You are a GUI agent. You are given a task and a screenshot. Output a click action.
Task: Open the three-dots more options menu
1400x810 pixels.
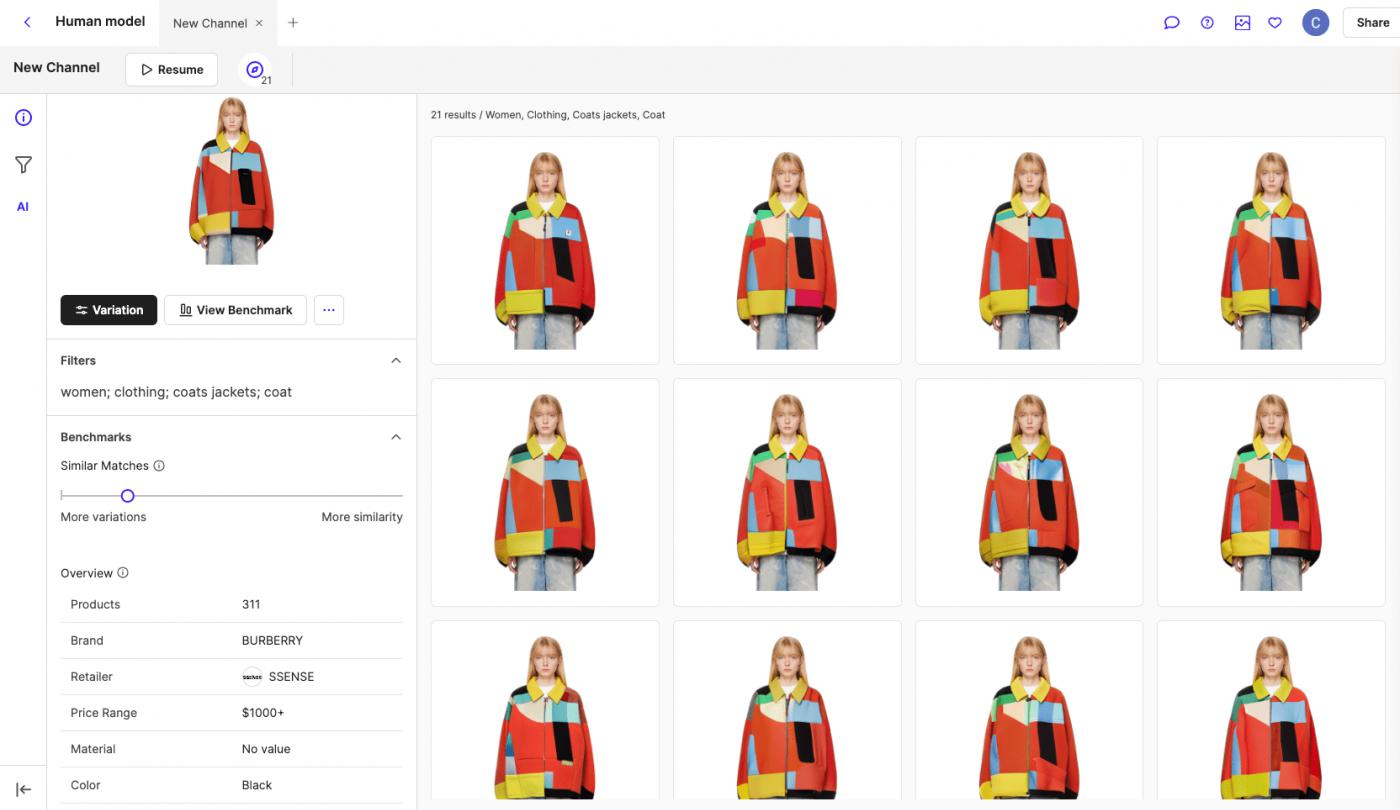(x=329, y=310)
